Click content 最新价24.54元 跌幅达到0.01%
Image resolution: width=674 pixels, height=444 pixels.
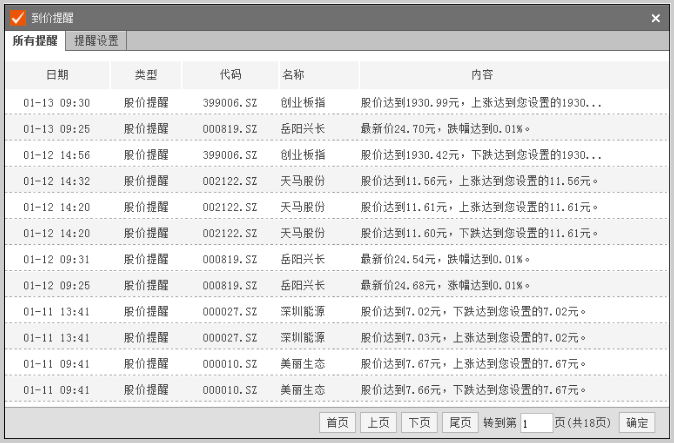pos(445,260)
